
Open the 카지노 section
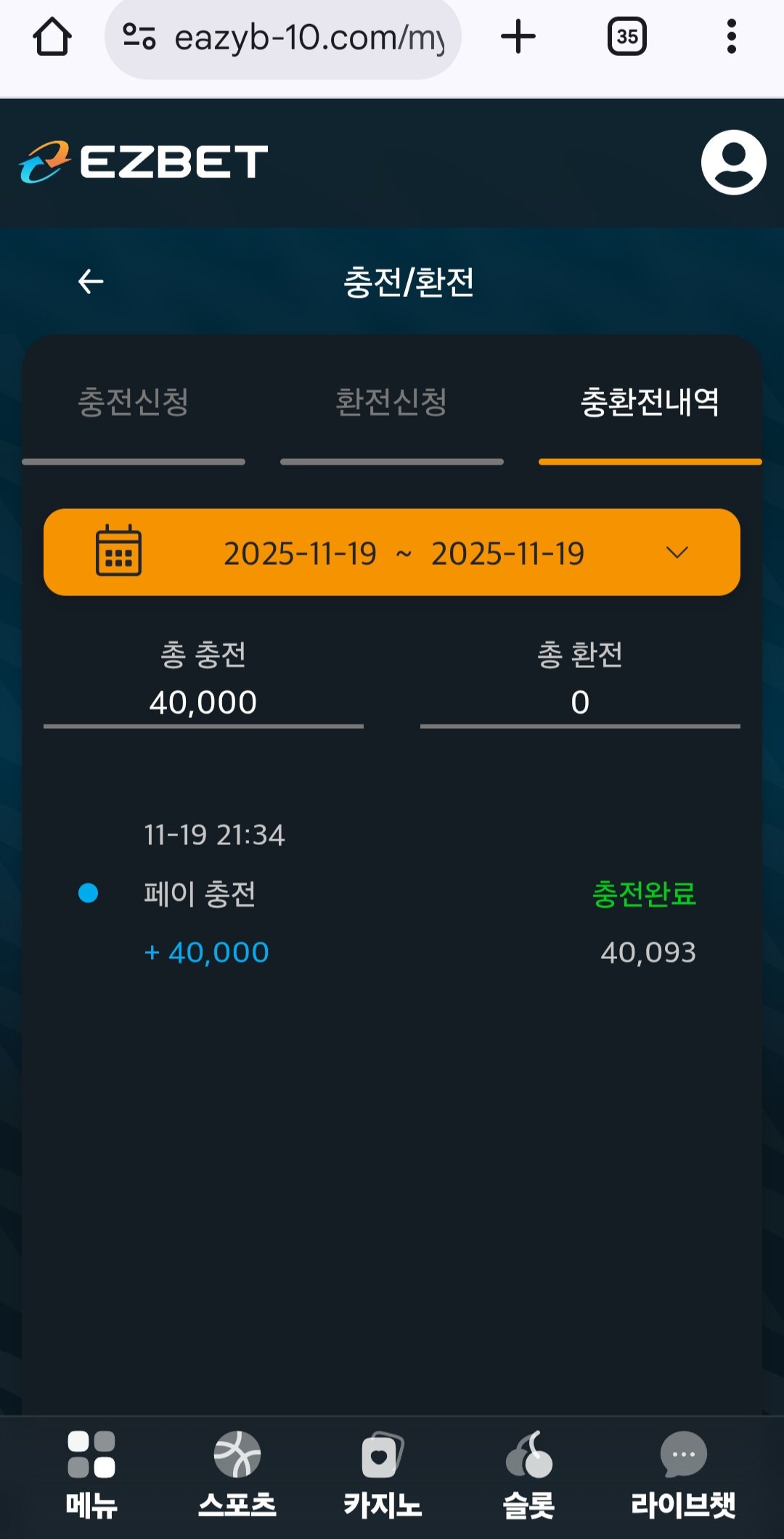[383, 1474]
